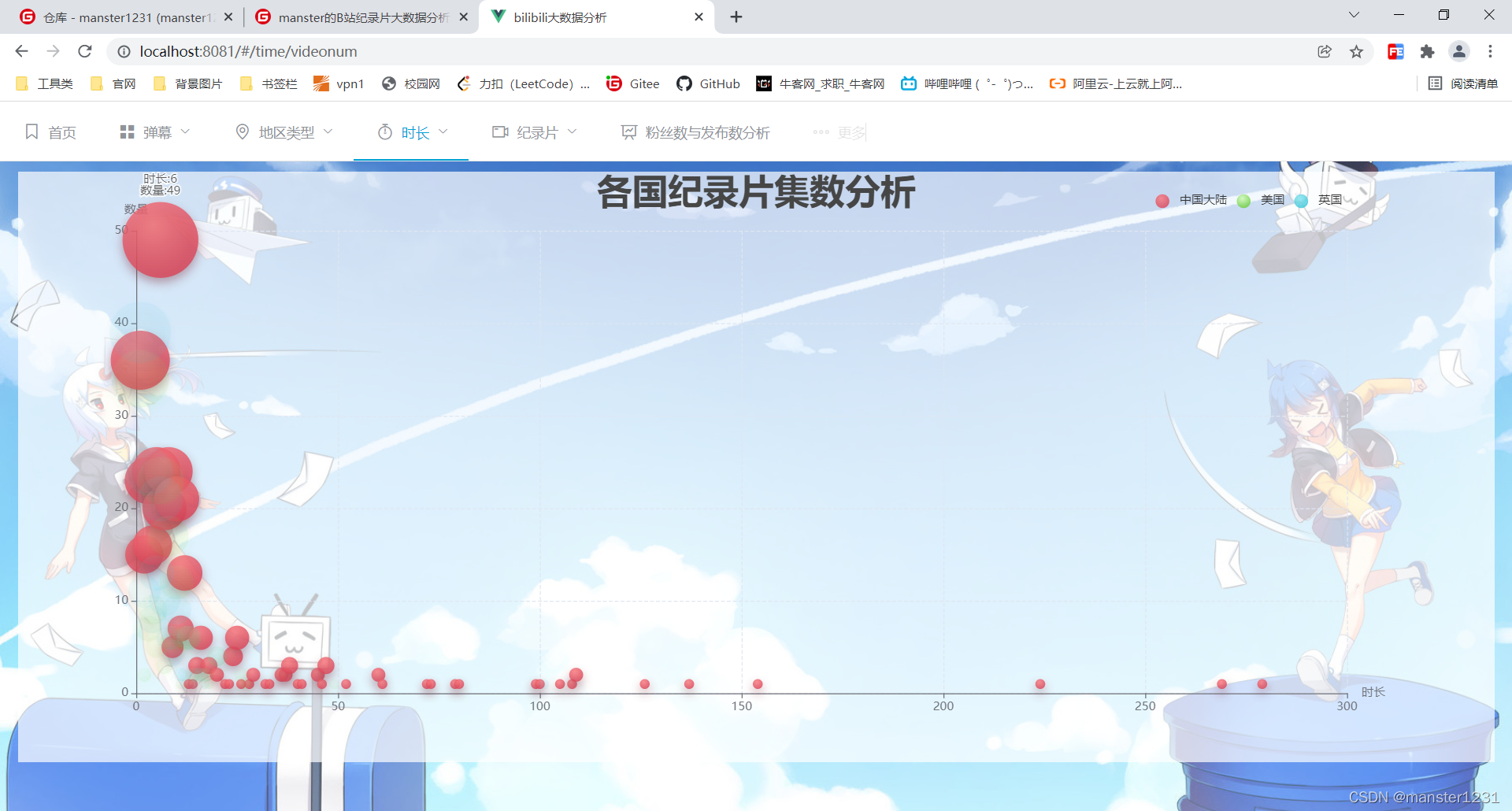Open the 牛客网 bookmark
The image size is (1512, 811).
click(x=821, y=83)
